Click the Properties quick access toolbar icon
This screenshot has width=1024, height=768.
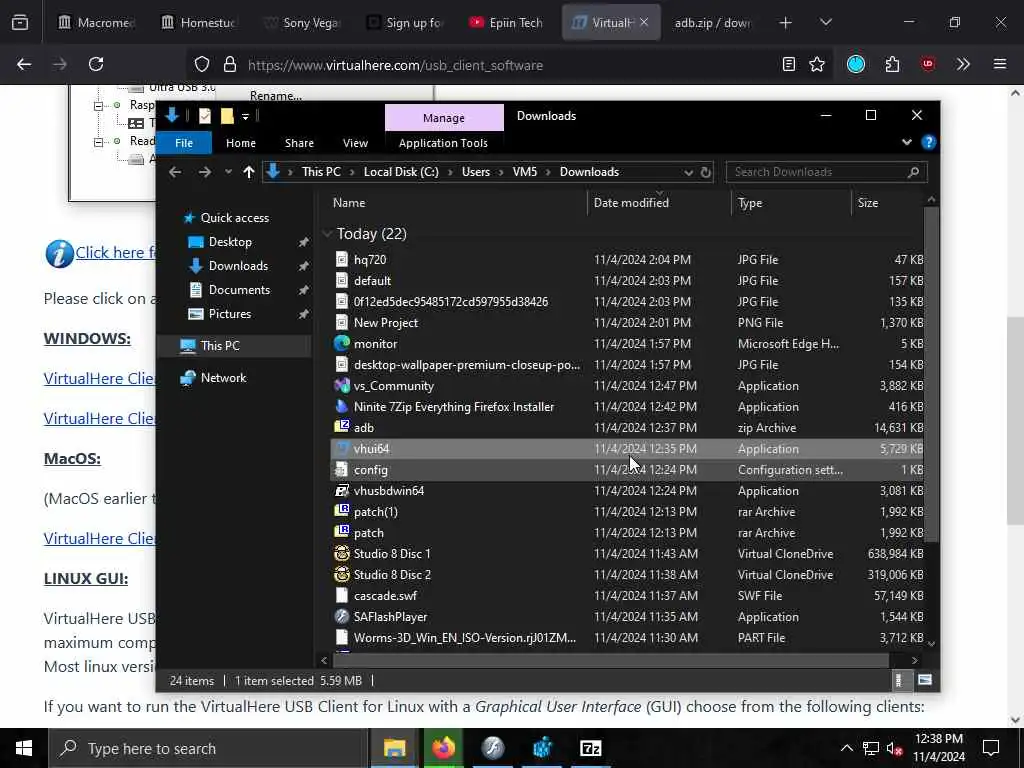[x=205, y=116]
